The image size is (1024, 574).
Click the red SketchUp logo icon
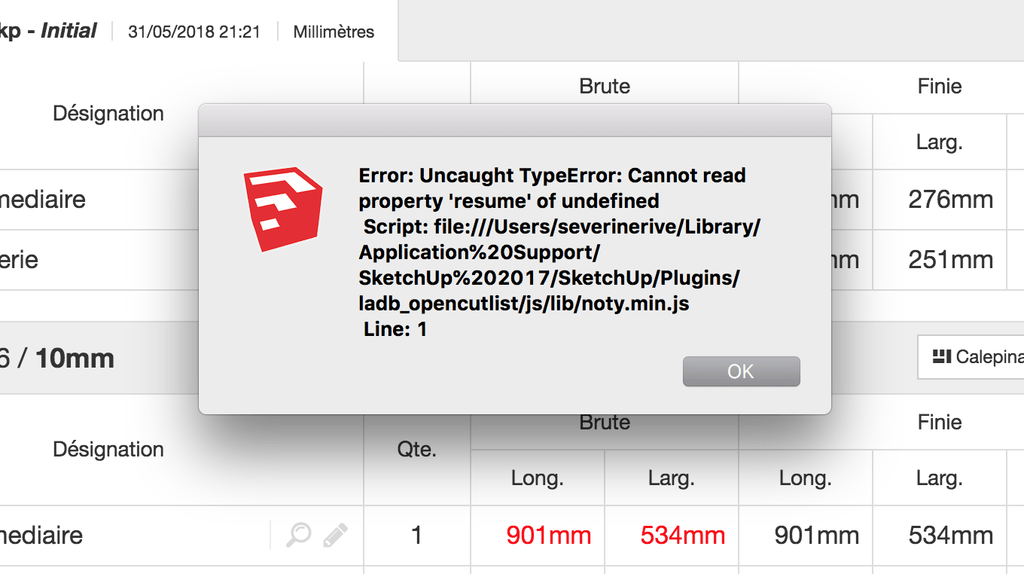click(283, 209)
